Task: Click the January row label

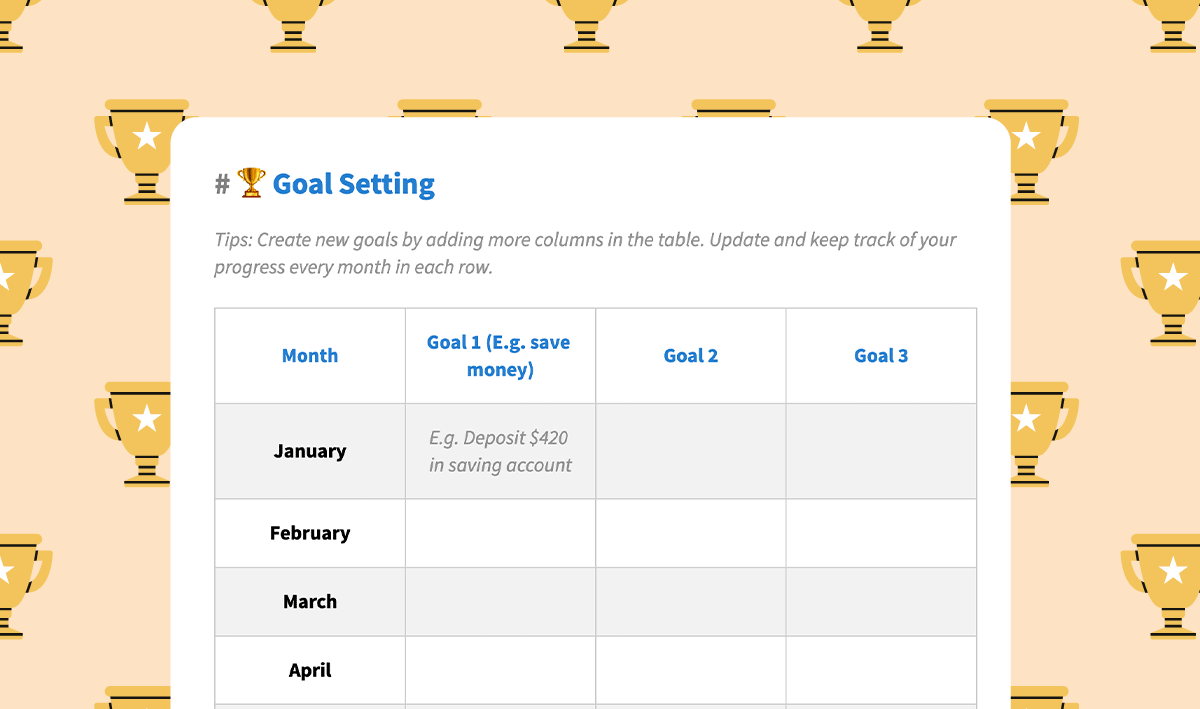Action: (310, 451)
